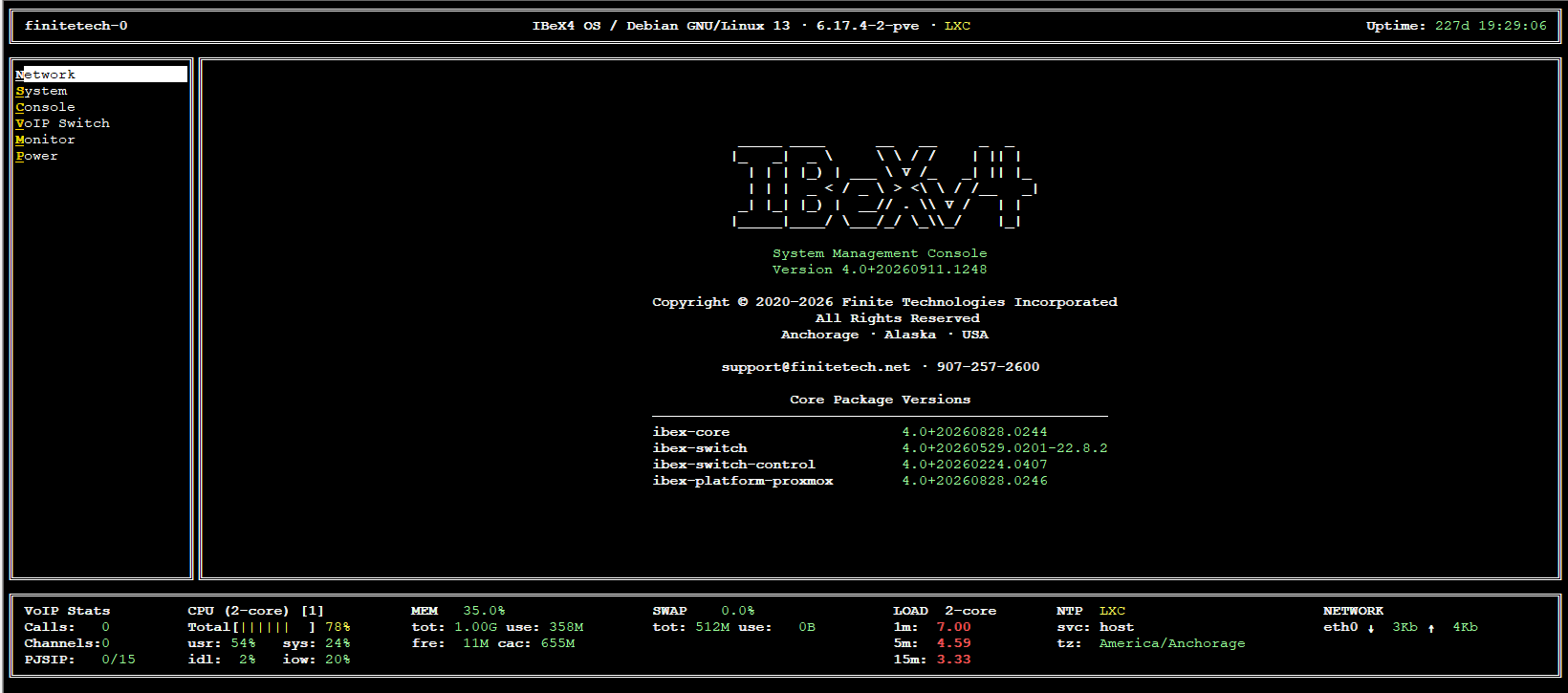The width and height of the screenshot is (1568, 693).
Task: Click the ibex-switch package row
Action: click(880, 448)
